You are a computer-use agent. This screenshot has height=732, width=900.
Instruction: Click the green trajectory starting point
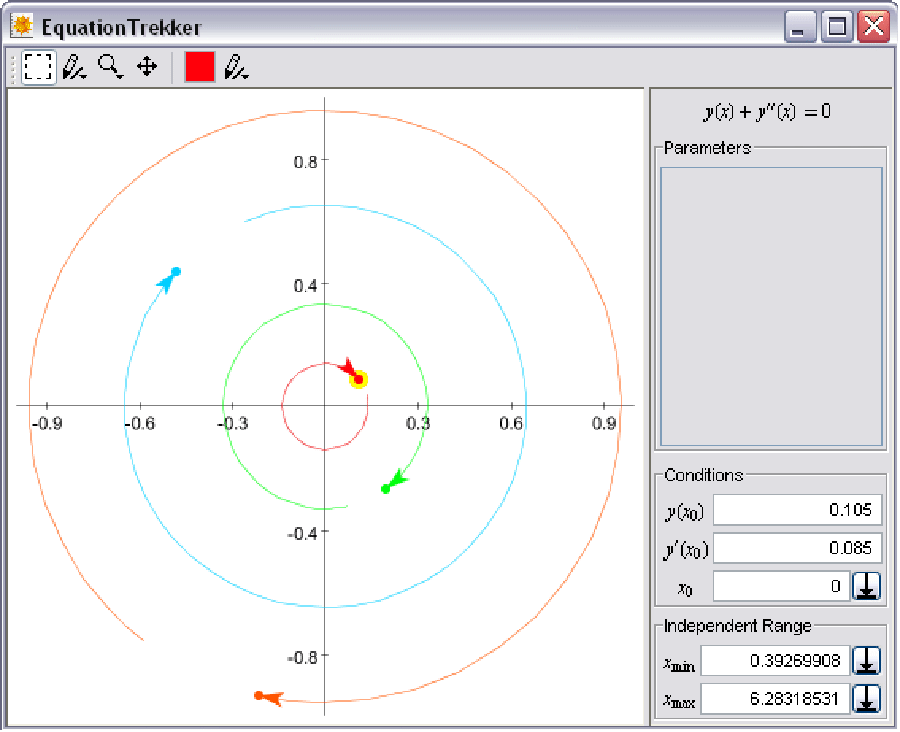tap(386, 489)
